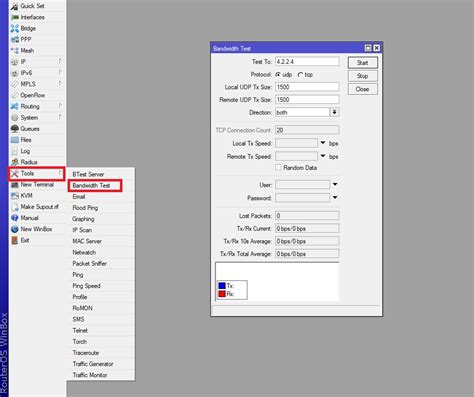Select IP Scan from Tools menu

tap(82, 230)
